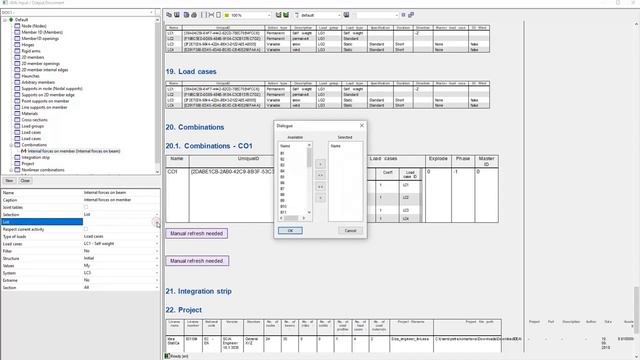The image size is (640, 360).
Task: Click the table icon beside Arbitrary members
Action: [x=17, y=82]
